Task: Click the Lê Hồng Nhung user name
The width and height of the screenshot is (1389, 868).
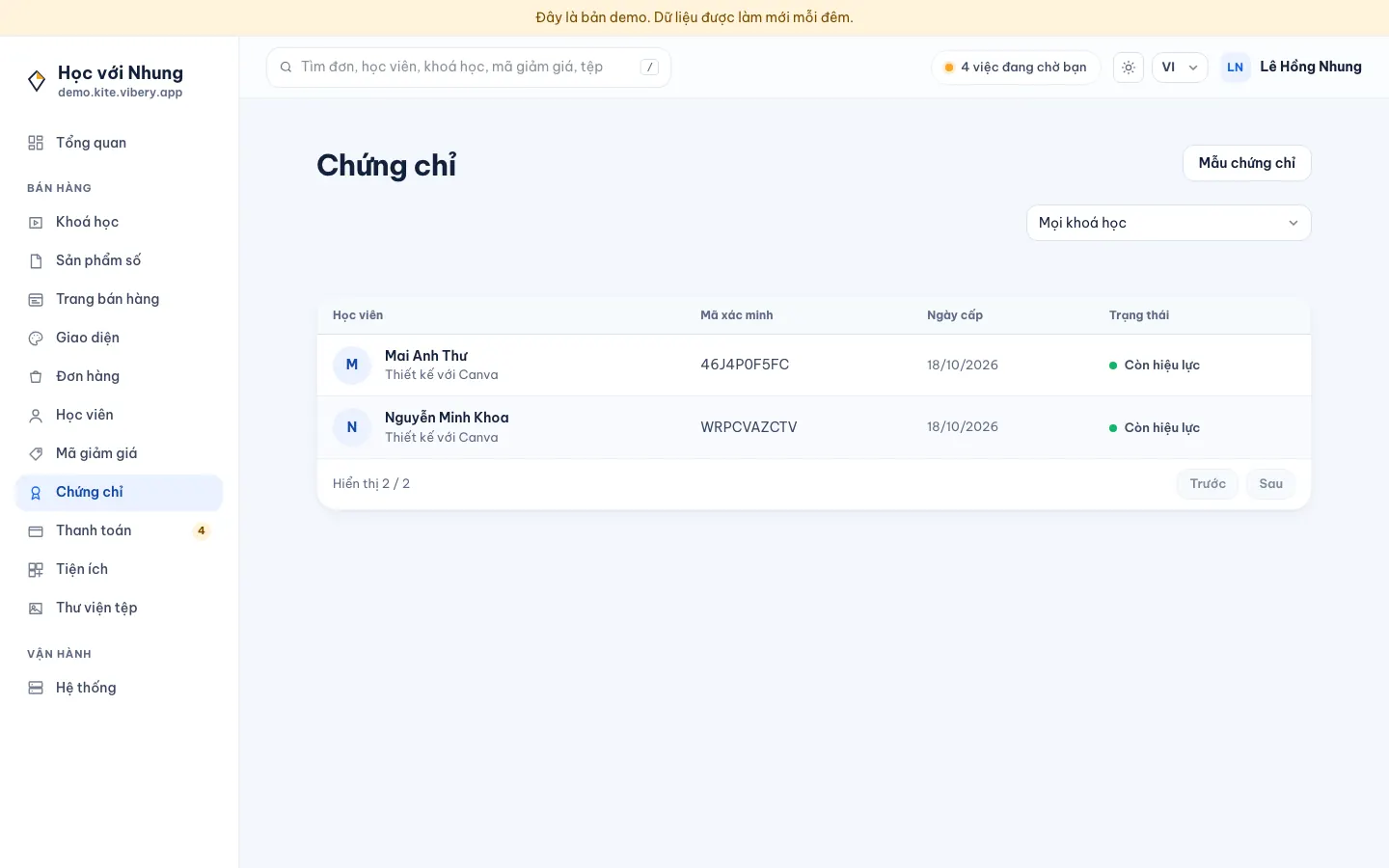Action: pyautogui.click(x=1311, y=67)
